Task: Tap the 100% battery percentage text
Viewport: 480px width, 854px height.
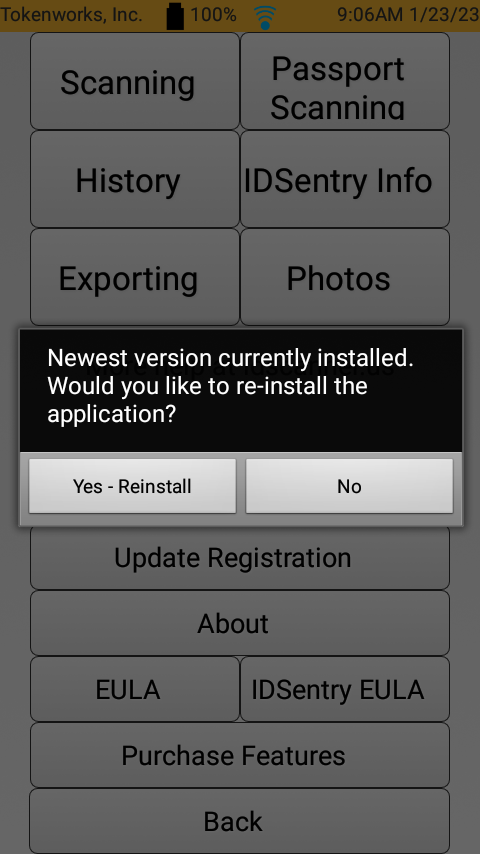Action: (x=213, y=15)
